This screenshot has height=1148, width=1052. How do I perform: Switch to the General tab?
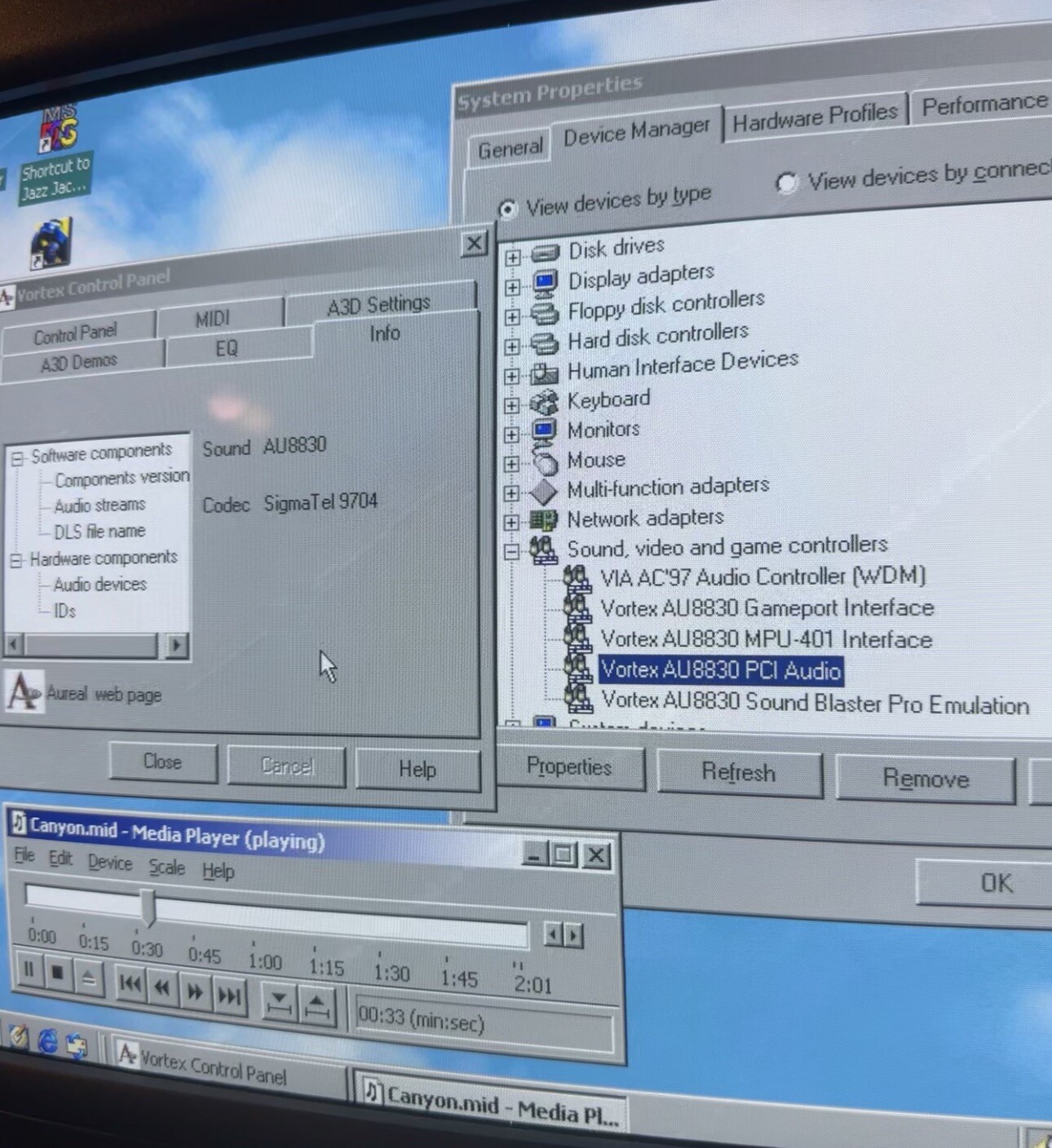(511, 149)
